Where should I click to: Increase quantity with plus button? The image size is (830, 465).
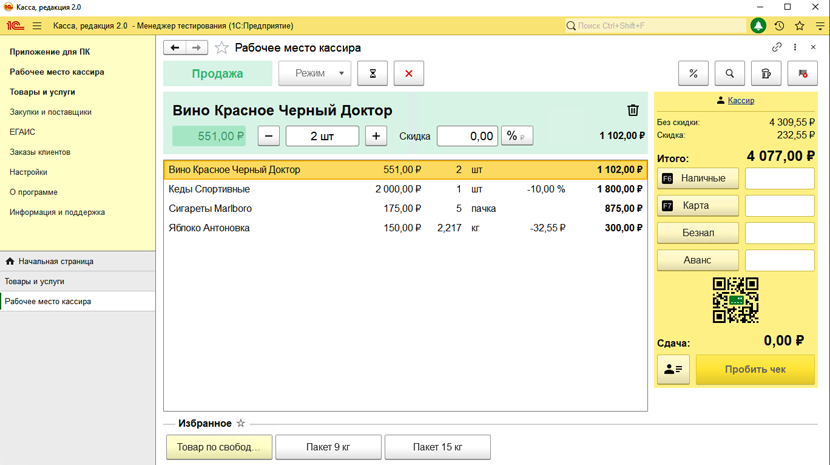[376, 136]
